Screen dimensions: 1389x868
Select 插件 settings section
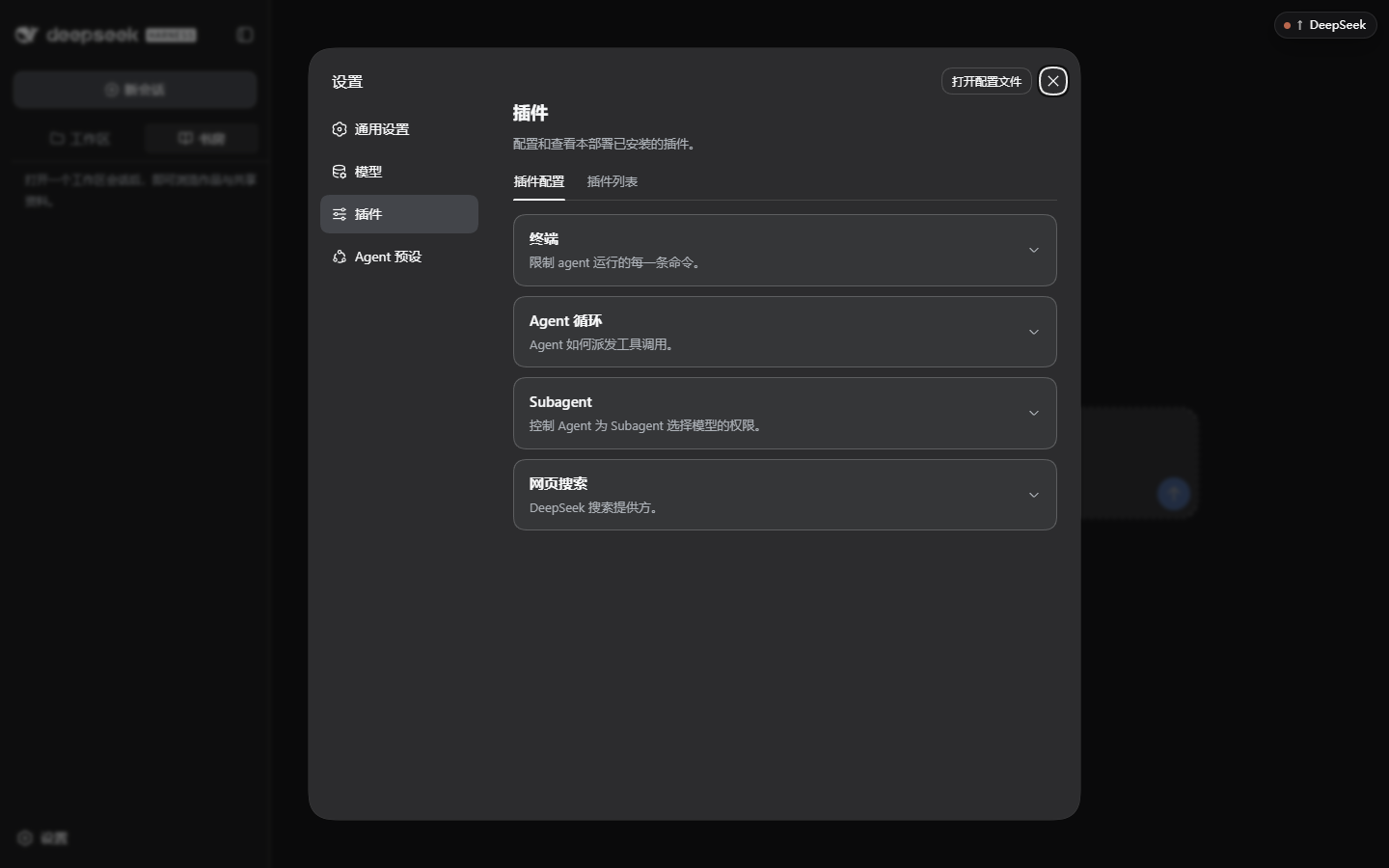[398, 214]
